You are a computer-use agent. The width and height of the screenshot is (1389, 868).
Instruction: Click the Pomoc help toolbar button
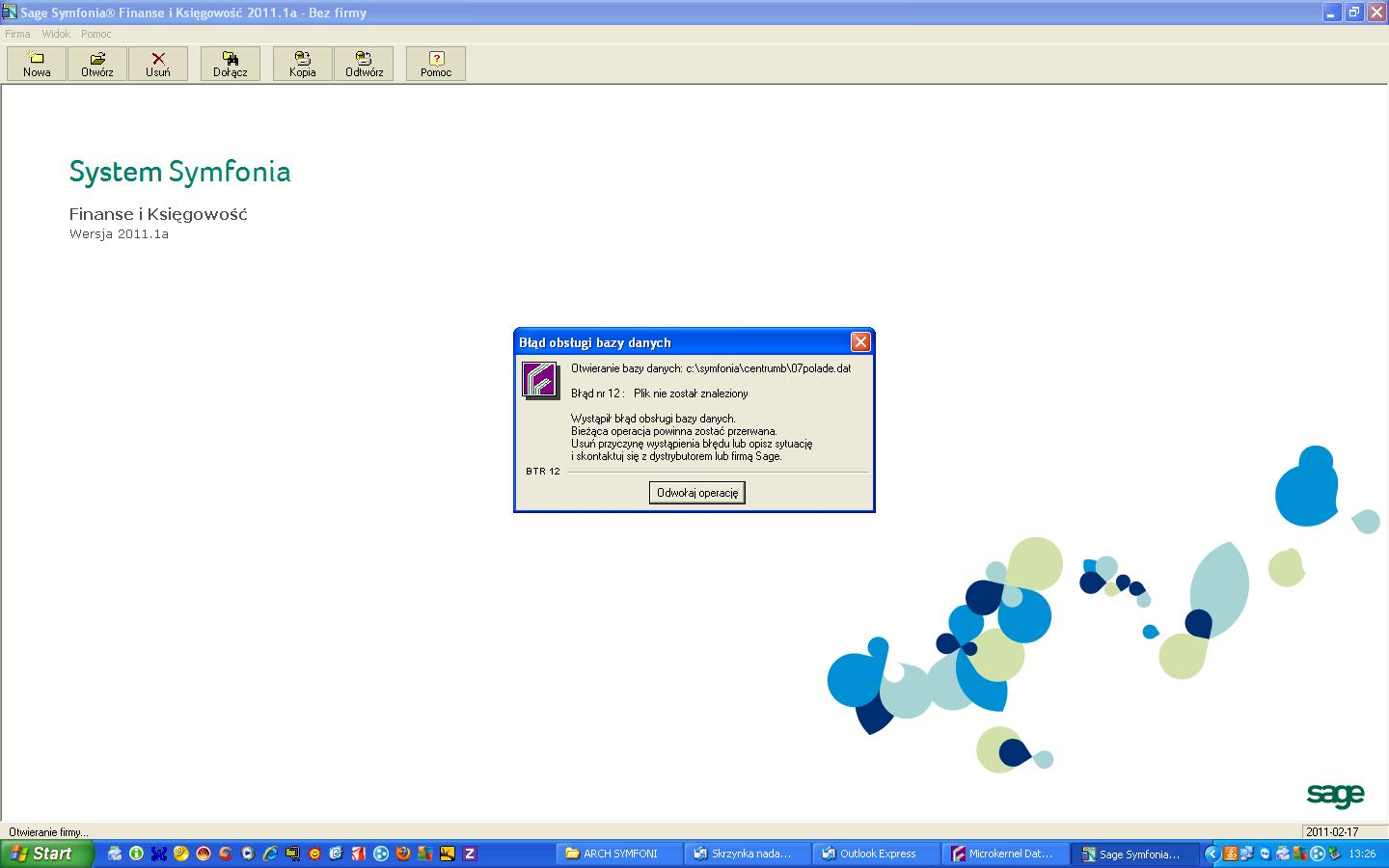coord(436,64)
